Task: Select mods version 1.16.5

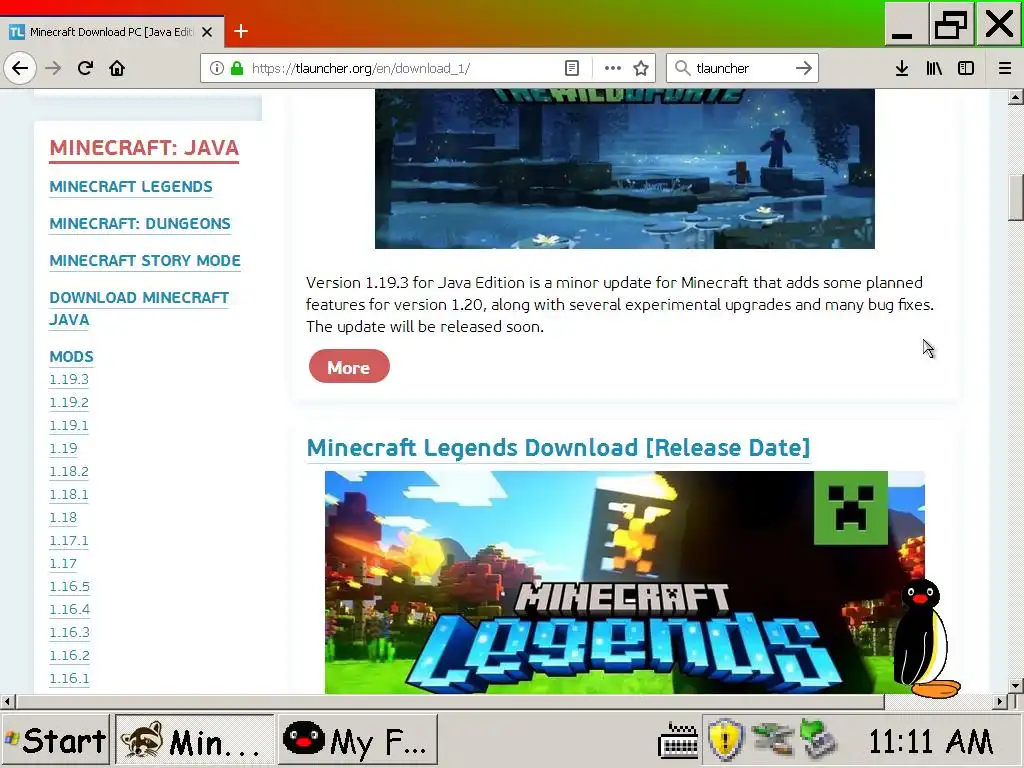Action: [70, 586]
